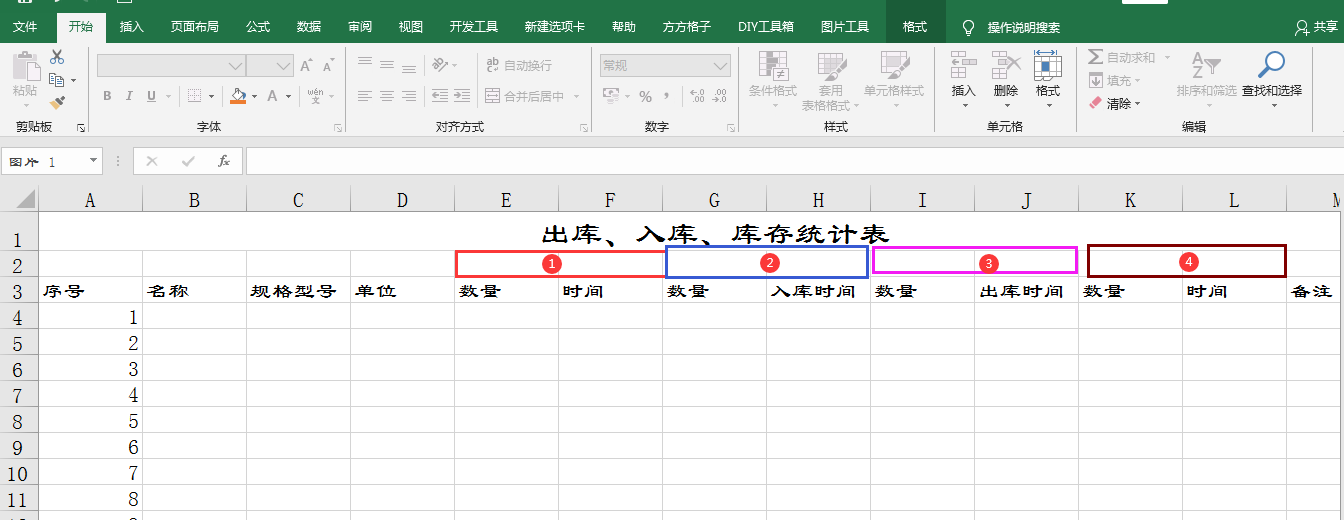The width and height of the screenshot is (1344, 520).
Task: Click the decrease font size icon
Action: pos(328,66)
